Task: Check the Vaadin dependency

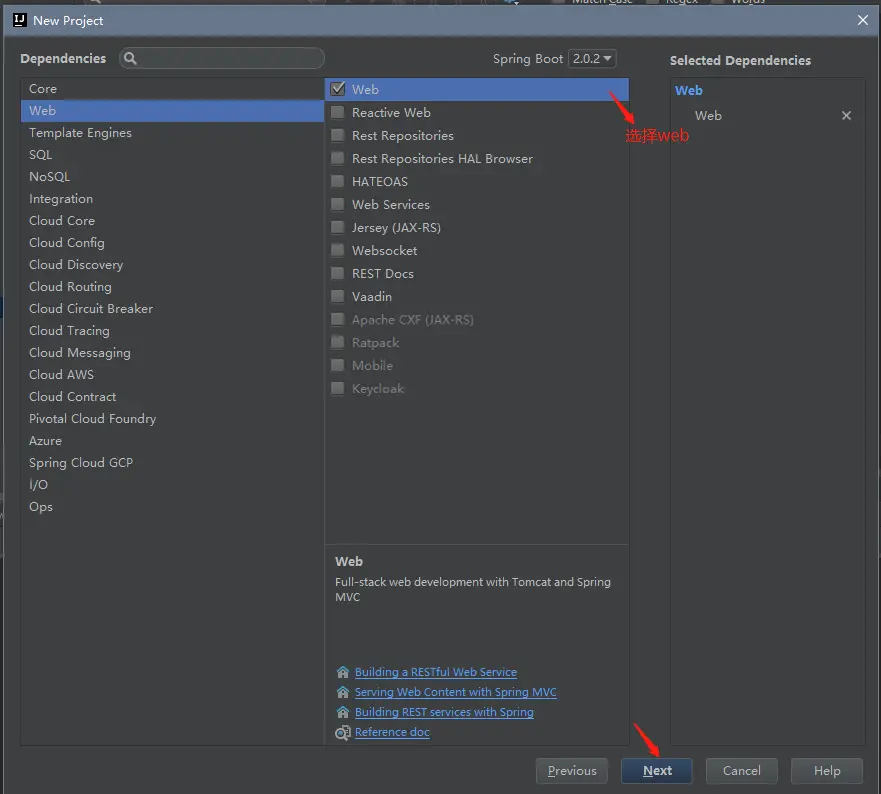Action: coord(338,296)
